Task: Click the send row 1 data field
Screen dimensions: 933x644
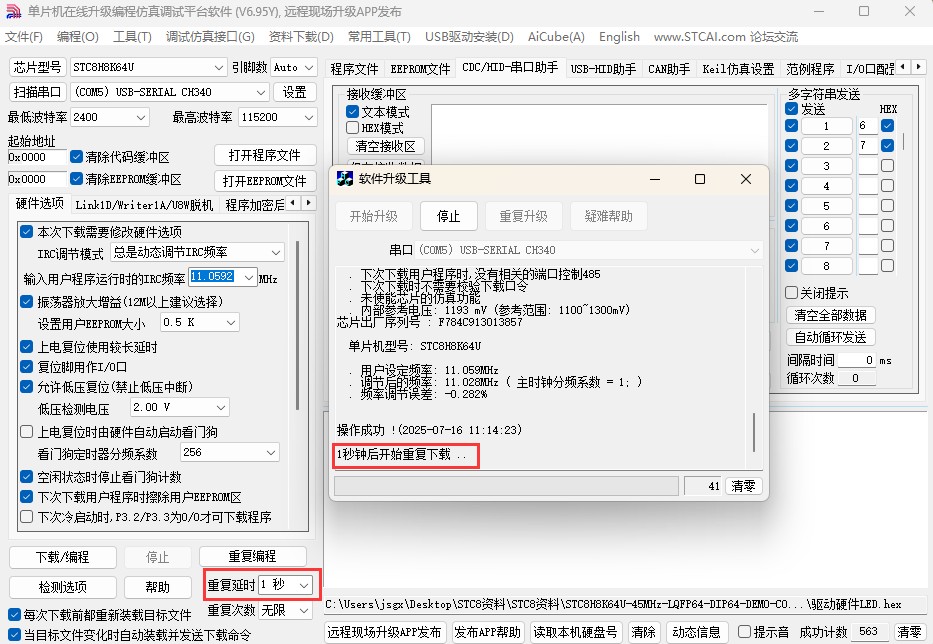Action: pos(868,126)
